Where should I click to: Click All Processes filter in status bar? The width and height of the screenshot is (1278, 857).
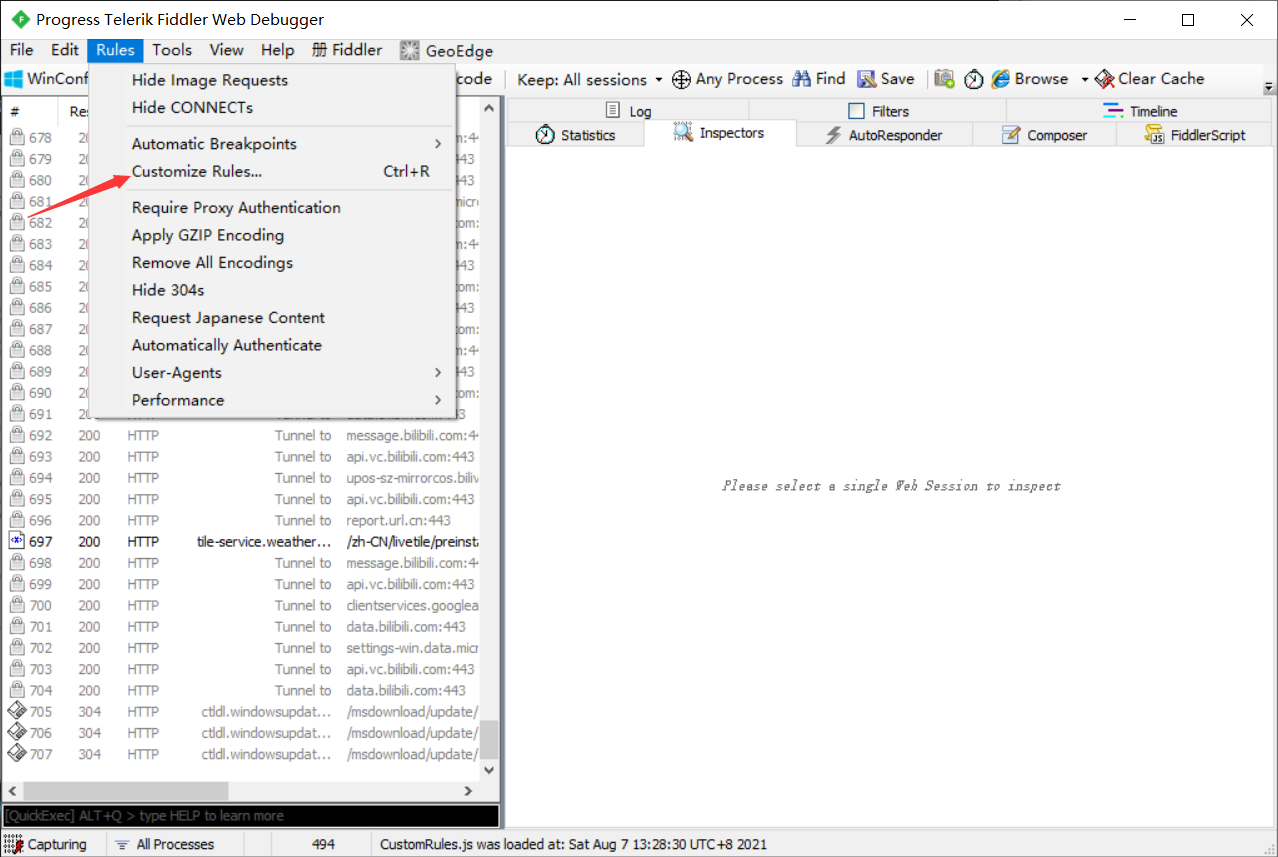(x=165, y=844)
